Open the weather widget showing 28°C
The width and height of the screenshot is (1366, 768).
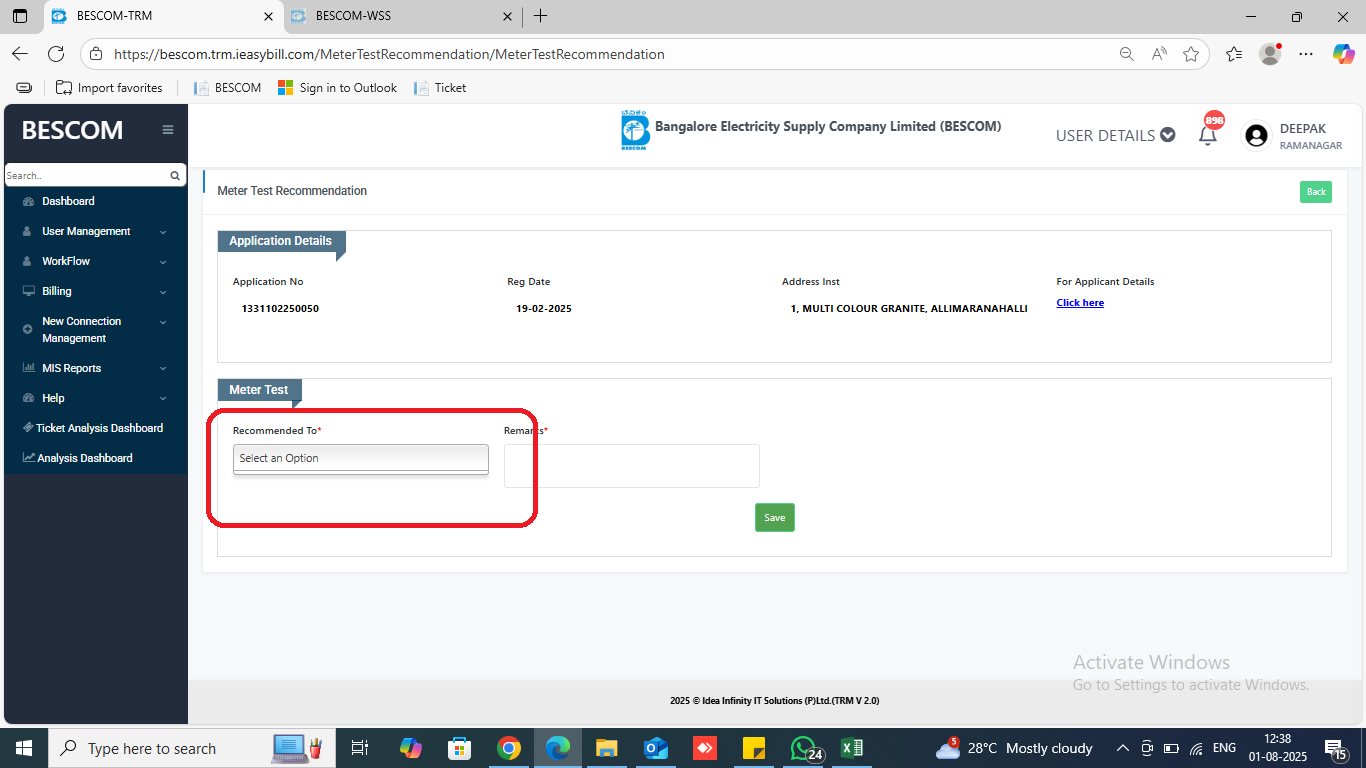coord(1014,748)
